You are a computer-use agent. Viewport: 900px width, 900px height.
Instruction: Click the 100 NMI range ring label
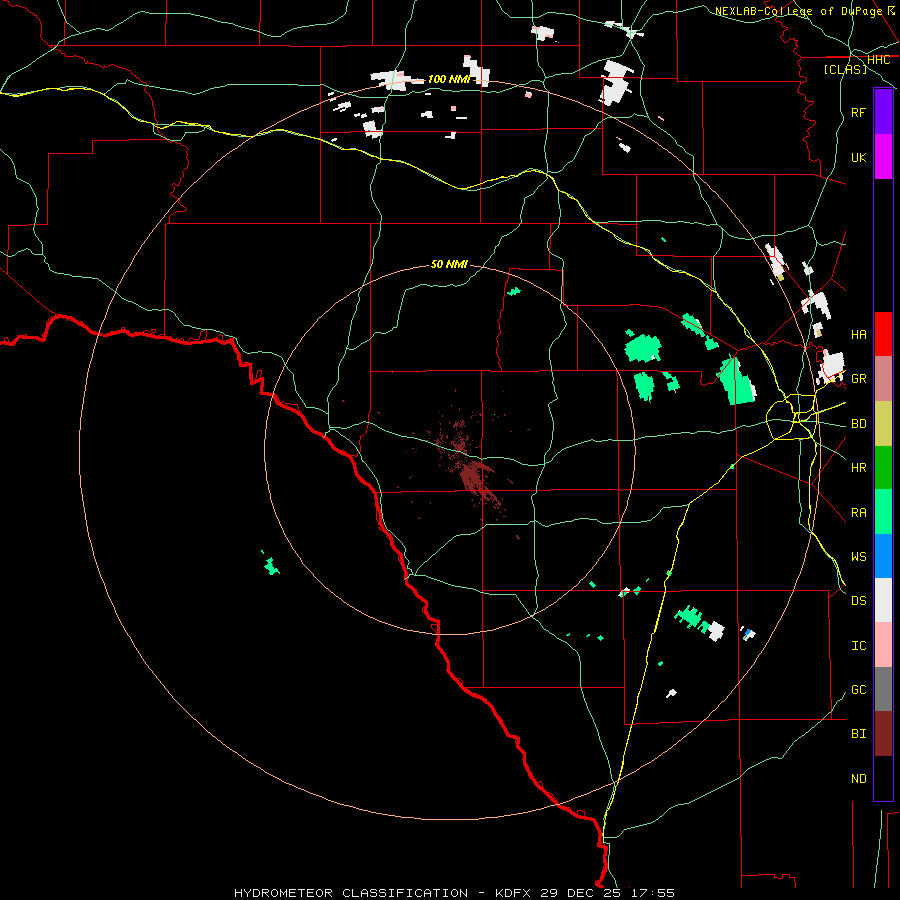pyautogui.click(x=449, y=79)
